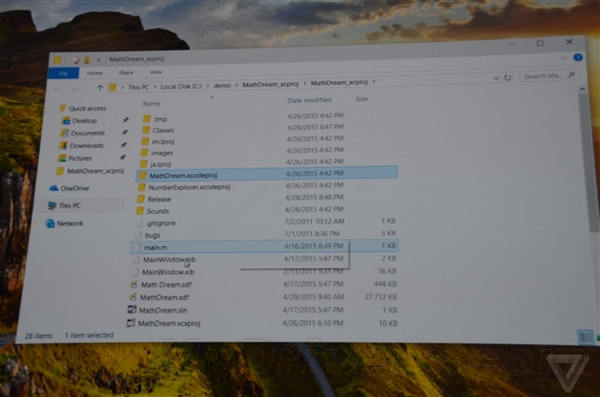Click the MathDream.xcodeproj folder icon
Viewport: 600px width, 397px height.
click(143, 175)
